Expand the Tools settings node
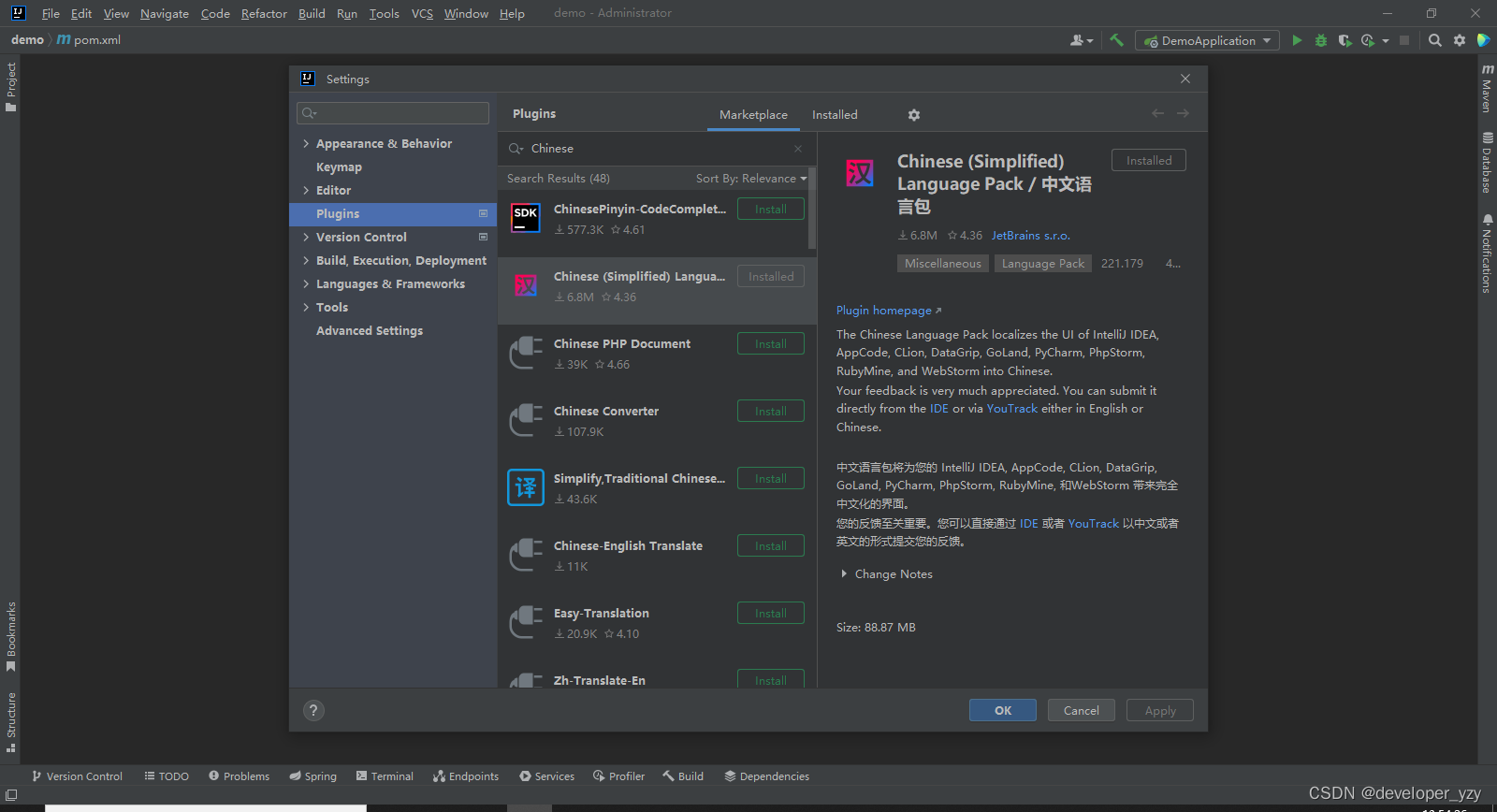 point(306,307)
